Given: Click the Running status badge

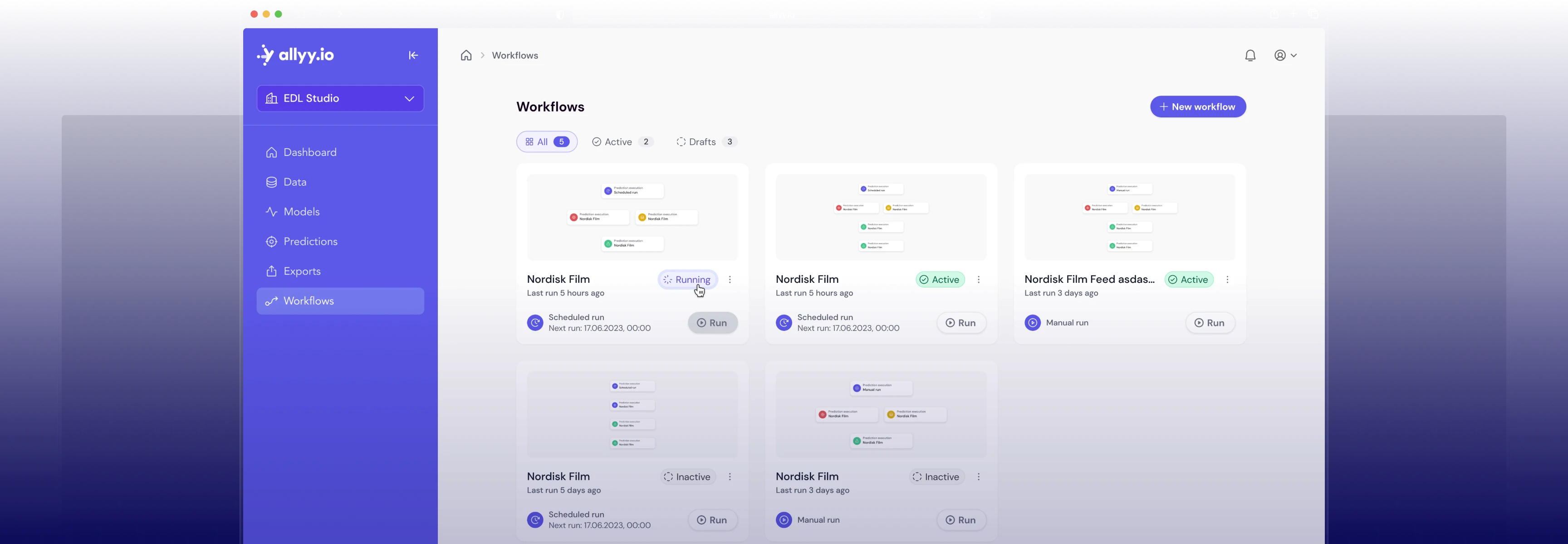Looking at the screenshot, I should coord(687,279).
